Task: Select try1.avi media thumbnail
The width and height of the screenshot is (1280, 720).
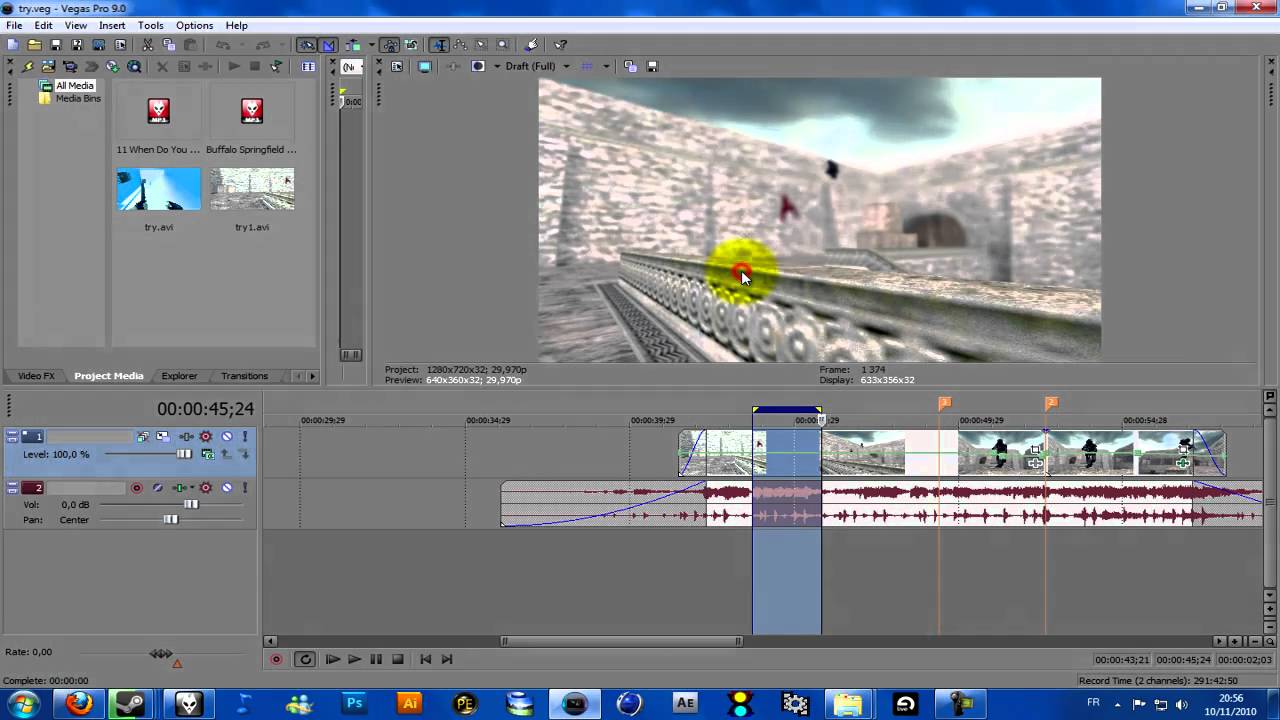Action: [252, 189]
